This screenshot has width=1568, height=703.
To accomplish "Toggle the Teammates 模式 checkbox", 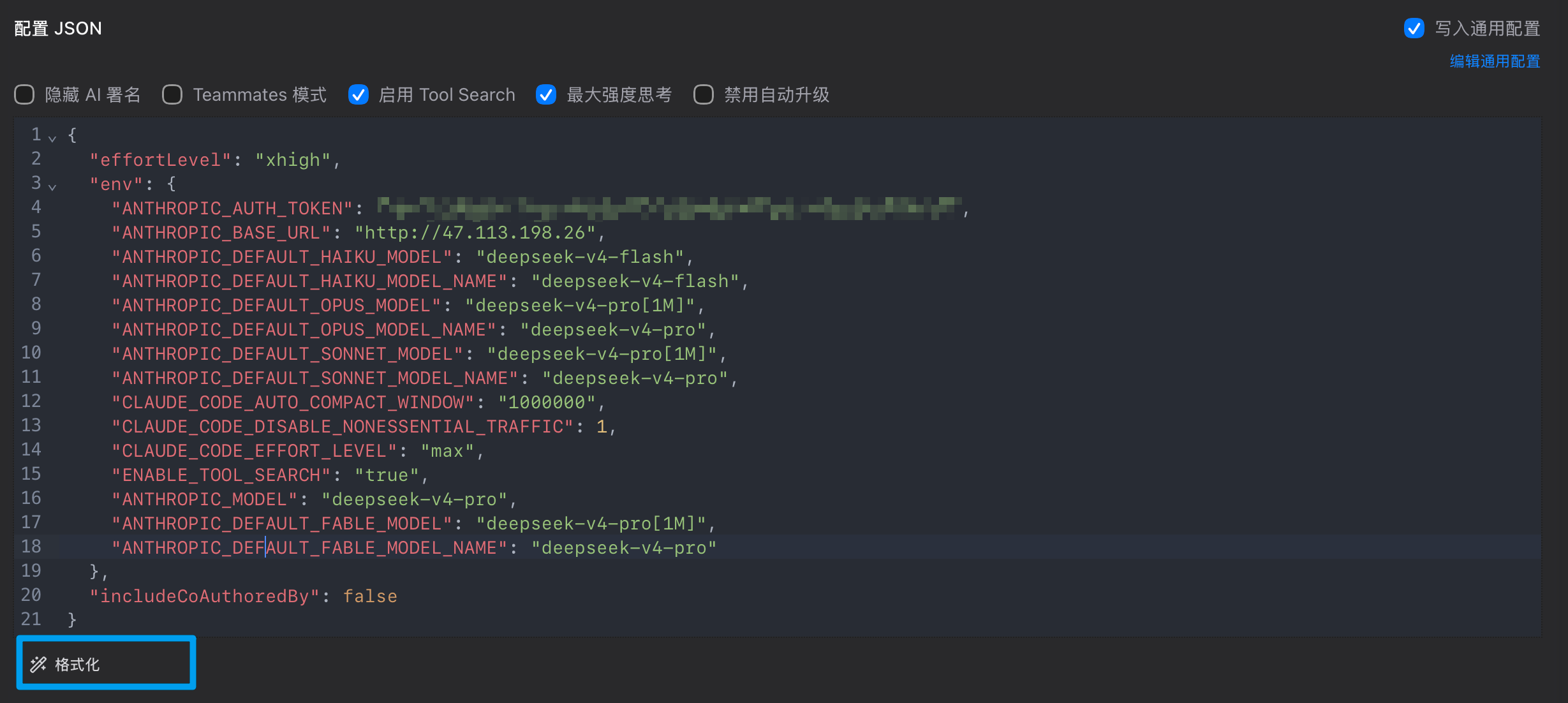I will click(x=172, y=94).
